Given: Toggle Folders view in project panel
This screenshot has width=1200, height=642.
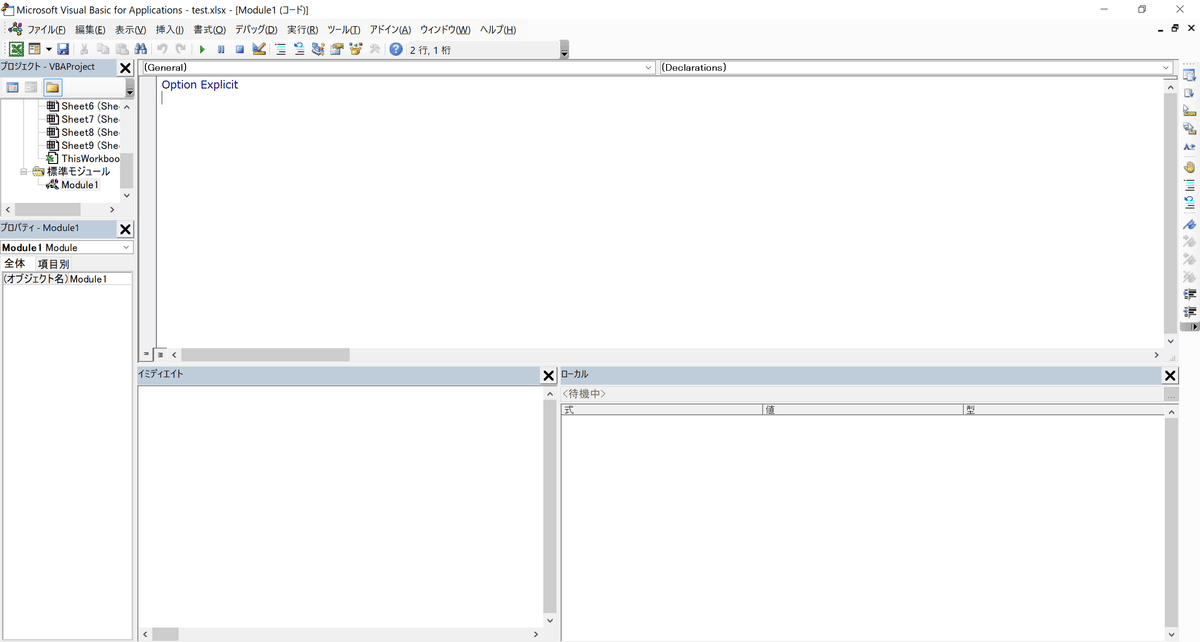Looking at the screenshot, I should (x=52, y=88).
